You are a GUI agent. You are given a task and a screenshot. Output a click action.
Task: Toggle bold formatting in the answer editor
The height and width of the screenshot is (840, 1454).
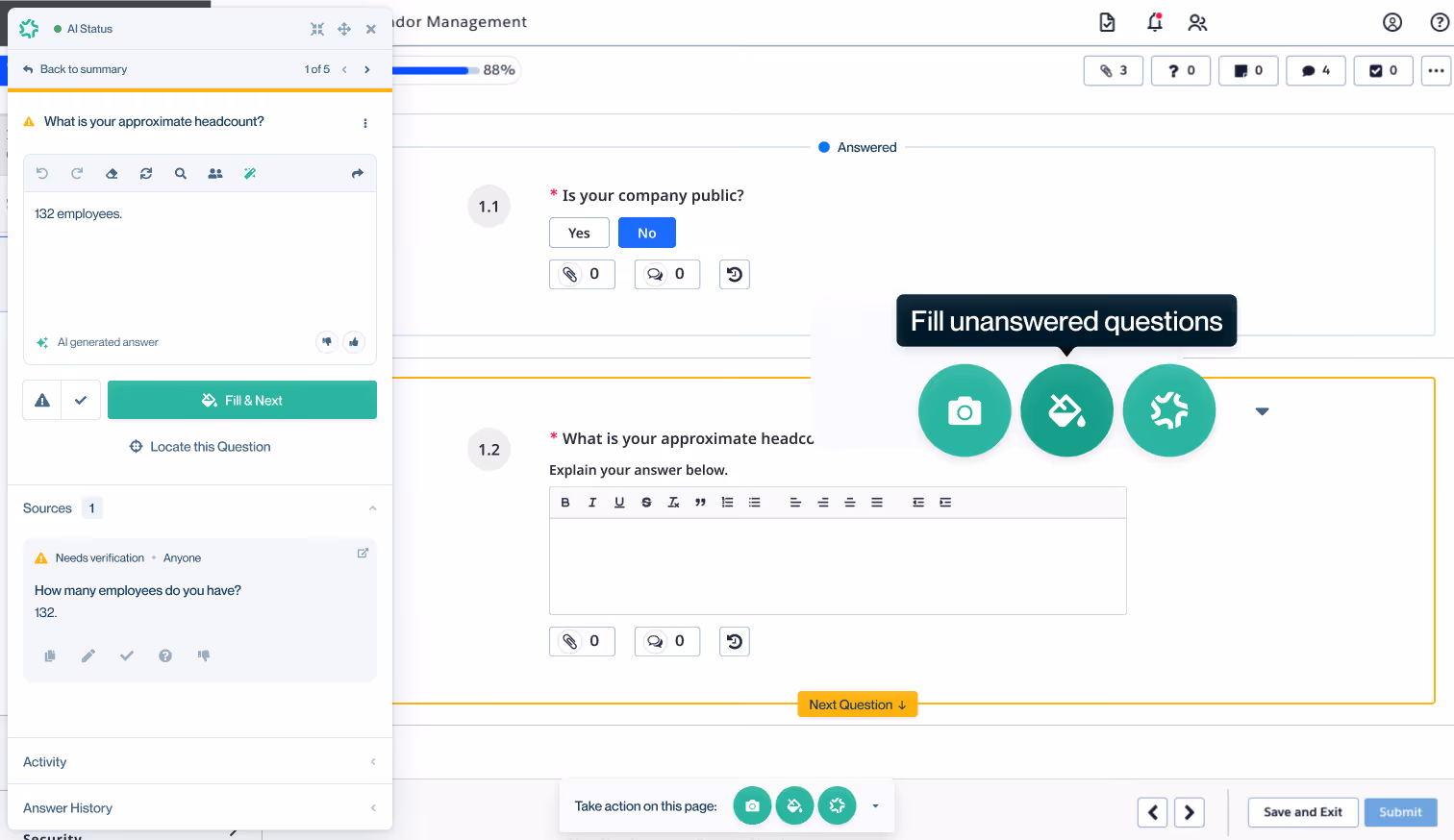[x=565, y=503]
